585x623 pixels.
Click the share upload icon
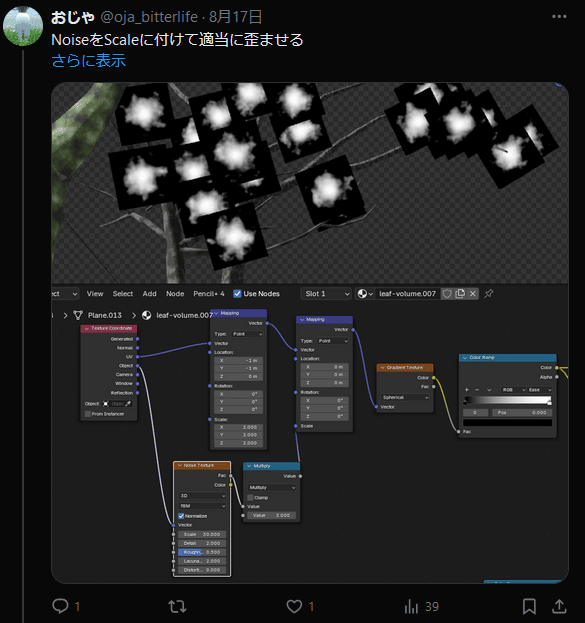559,606
